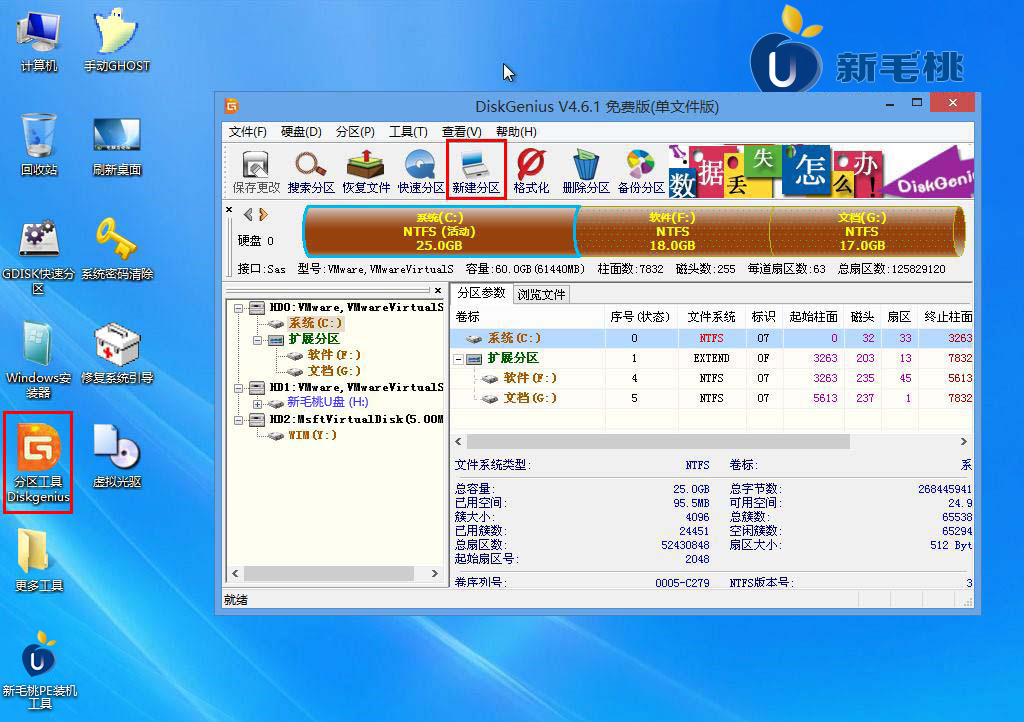Click the DiskGenius title bar app icon
Screen dimensions: 1024x722
231,106
